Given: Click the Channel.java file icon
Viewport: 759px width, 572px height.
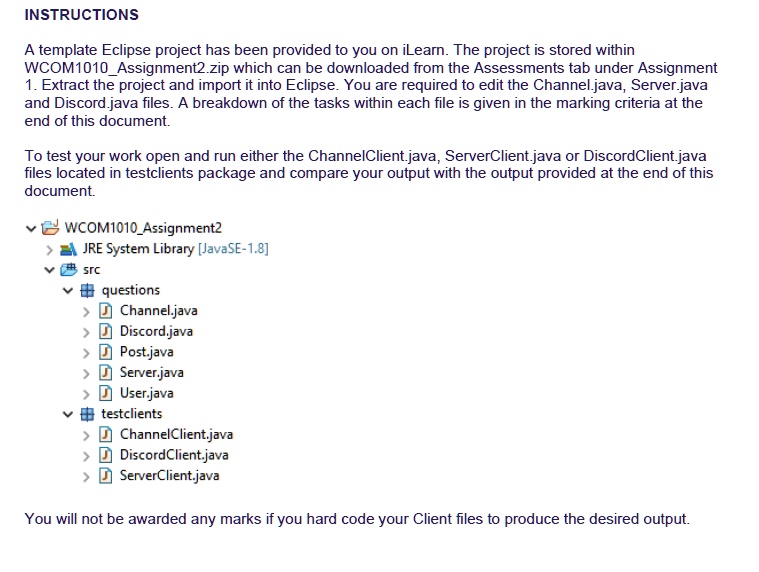Looking at the screenshot, I should 105,311.
